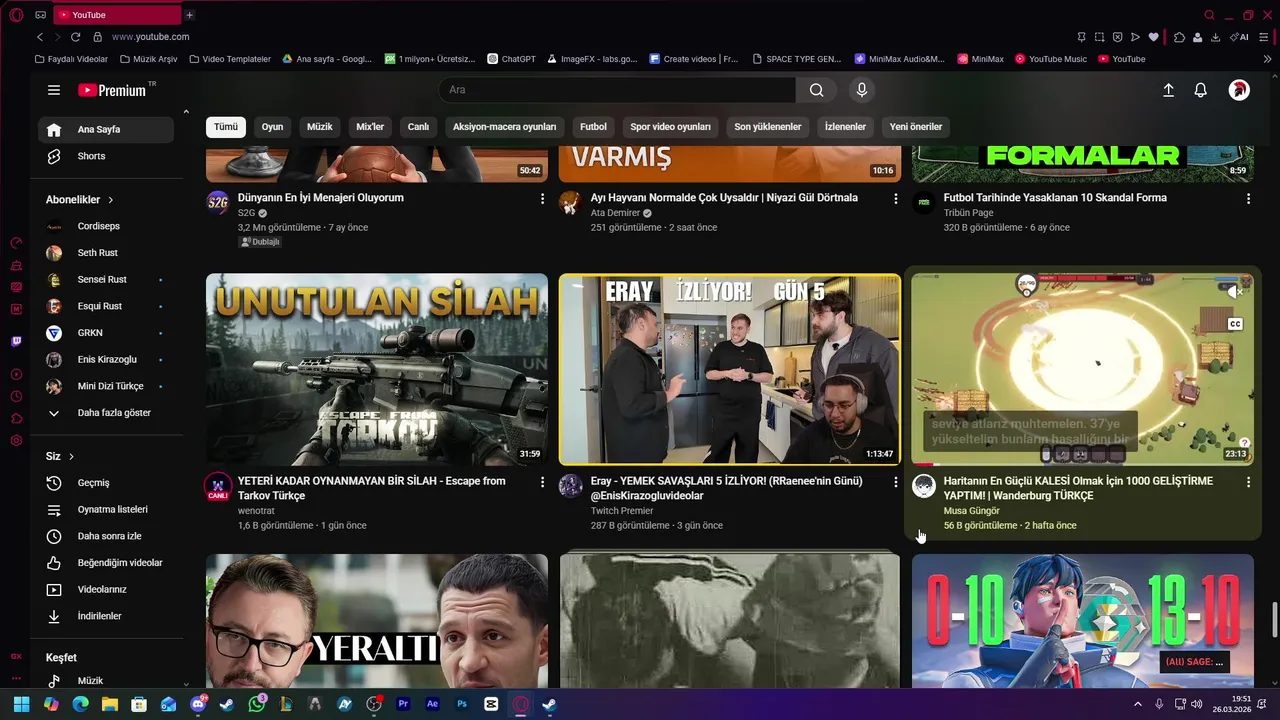Image resolution: width=1280 pixels, height=720 pixels.
Task: Open a new browser tab
Action: (189, 15)
